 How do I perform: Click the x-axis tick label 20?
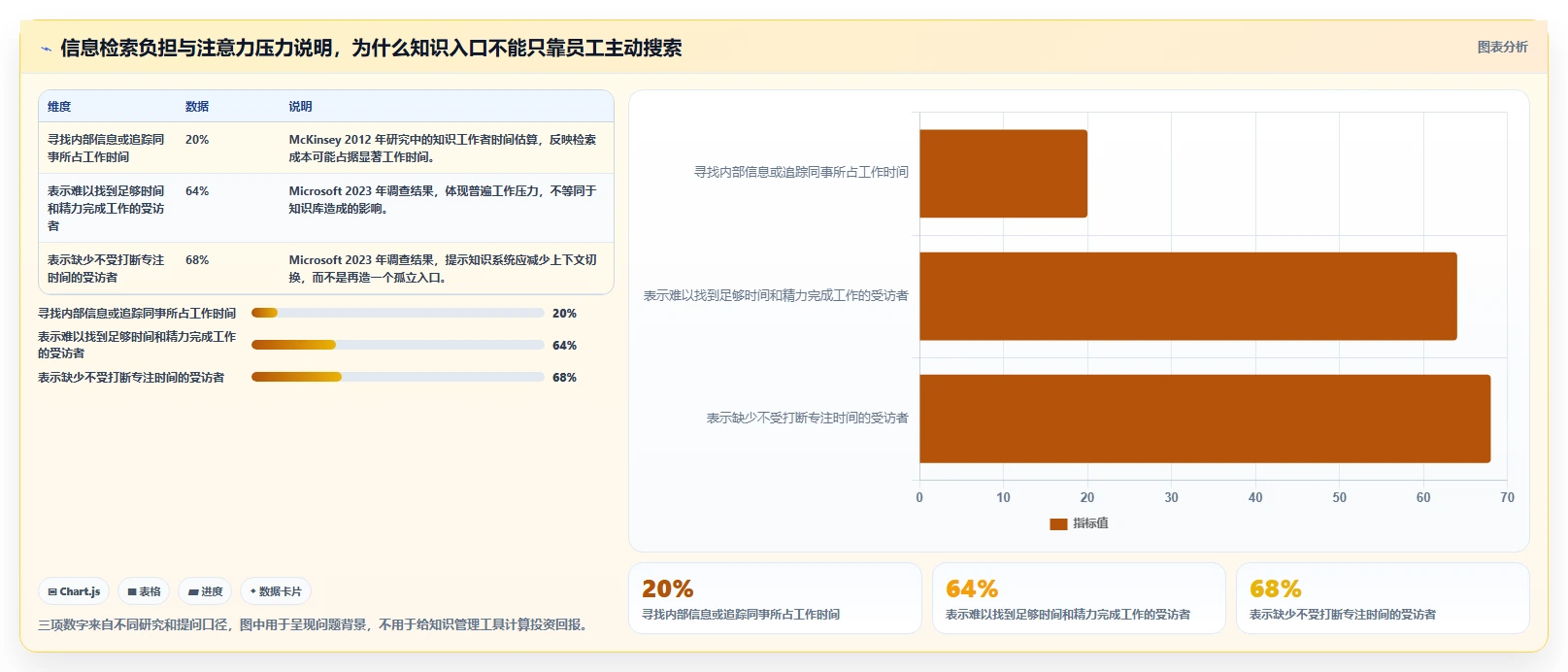click(x=1087, y=497)
